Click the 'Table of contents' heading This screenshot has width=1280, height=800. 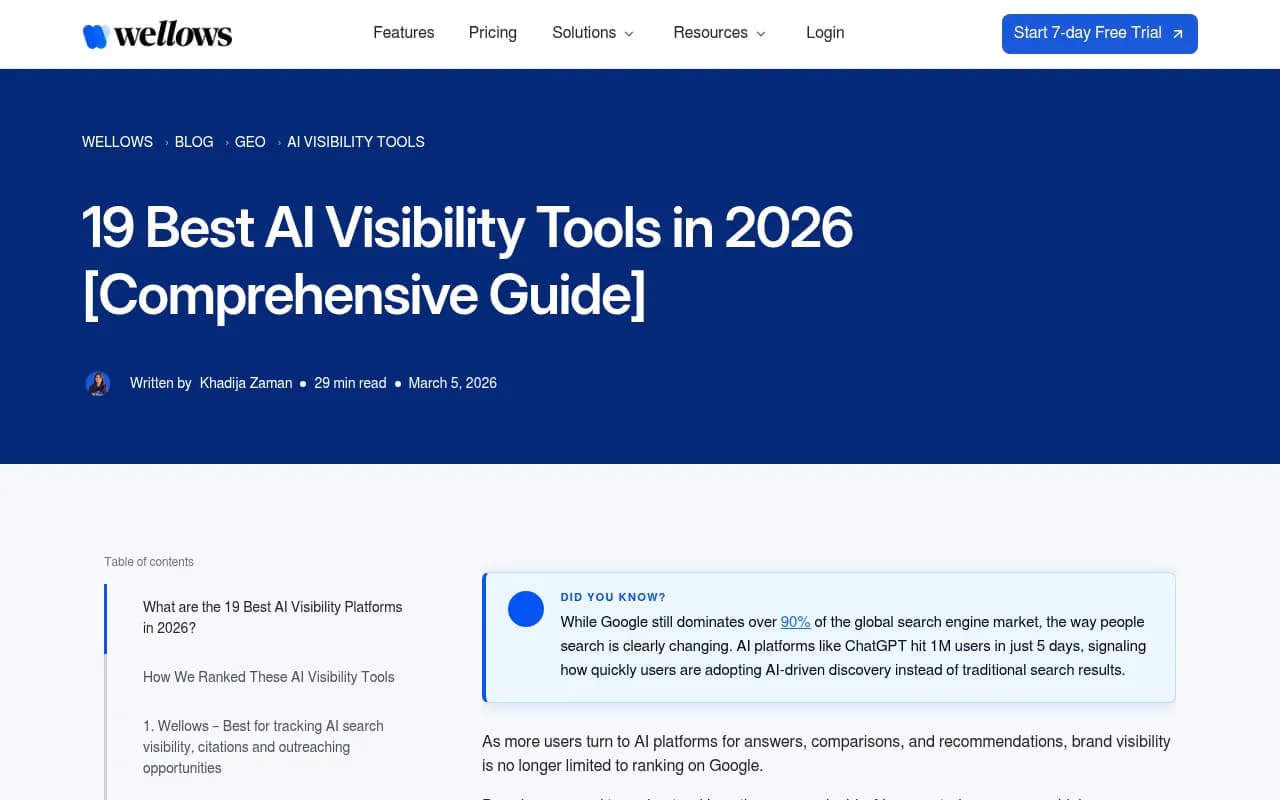[x=149, y=562]
